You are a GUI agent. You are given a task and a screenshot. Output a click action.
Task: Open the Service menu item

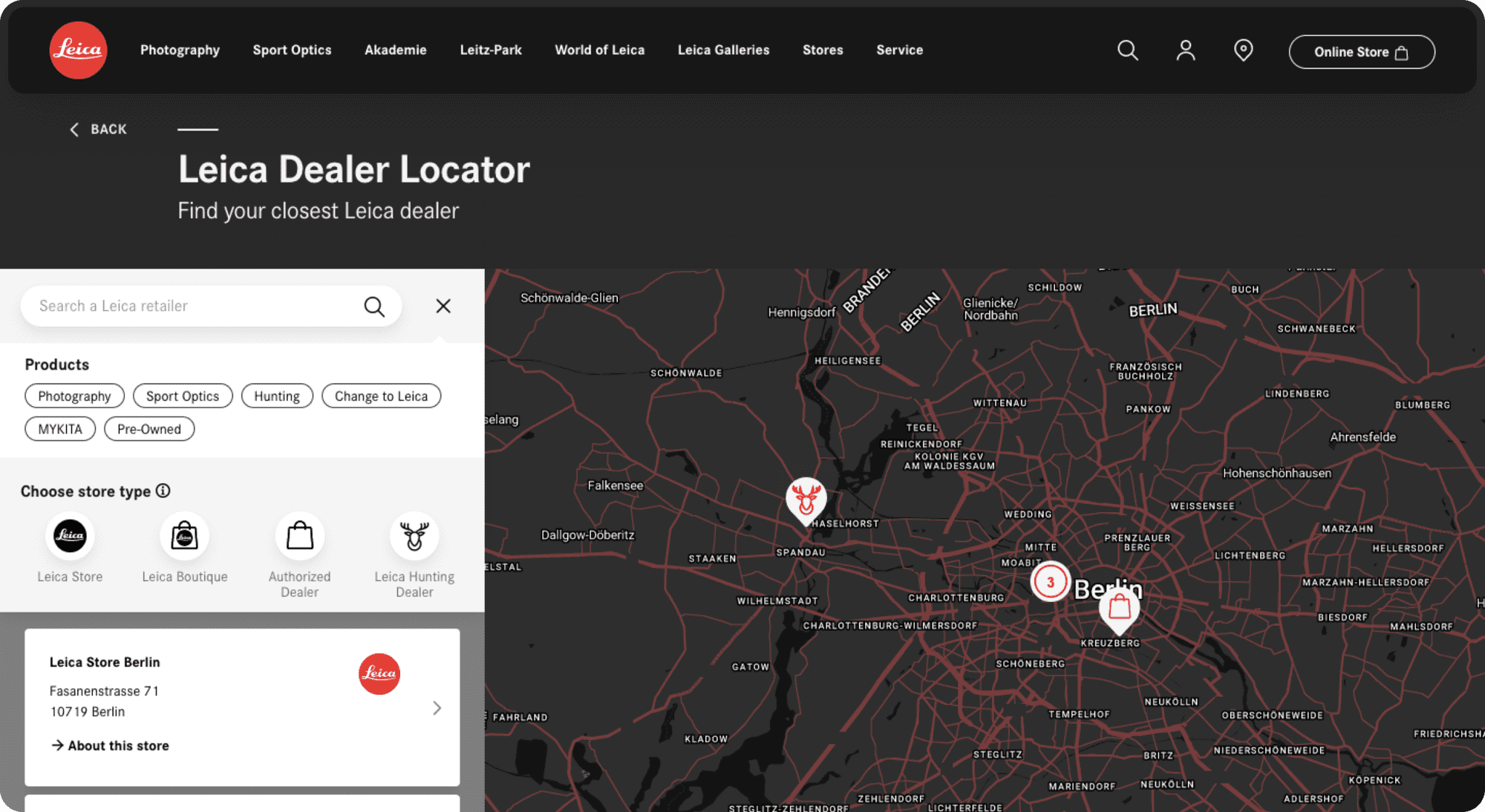pyautogui.click(x=899, y=50)
